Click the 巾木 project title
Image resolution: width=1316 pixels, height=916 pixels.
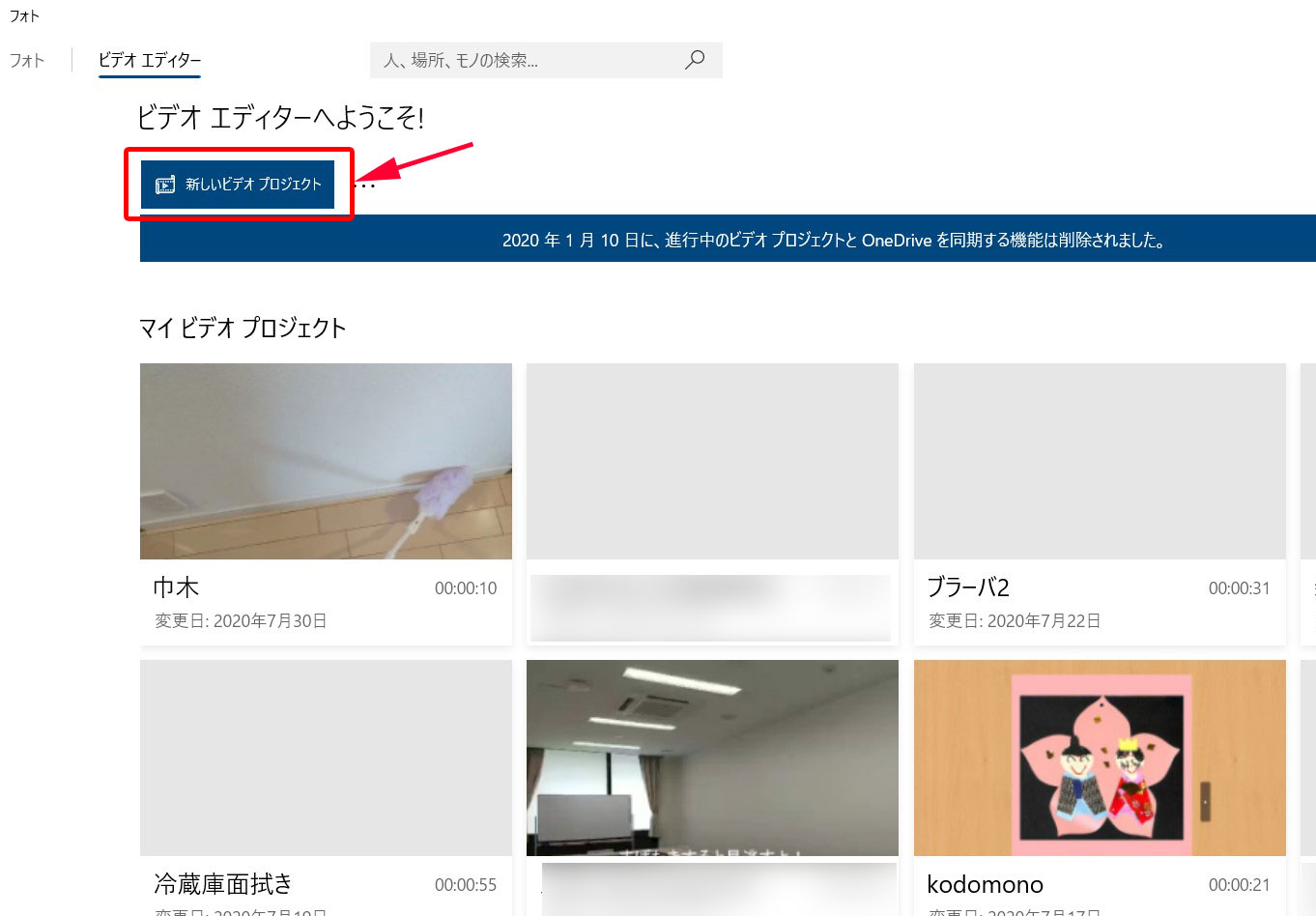click(x=176, y=587)
